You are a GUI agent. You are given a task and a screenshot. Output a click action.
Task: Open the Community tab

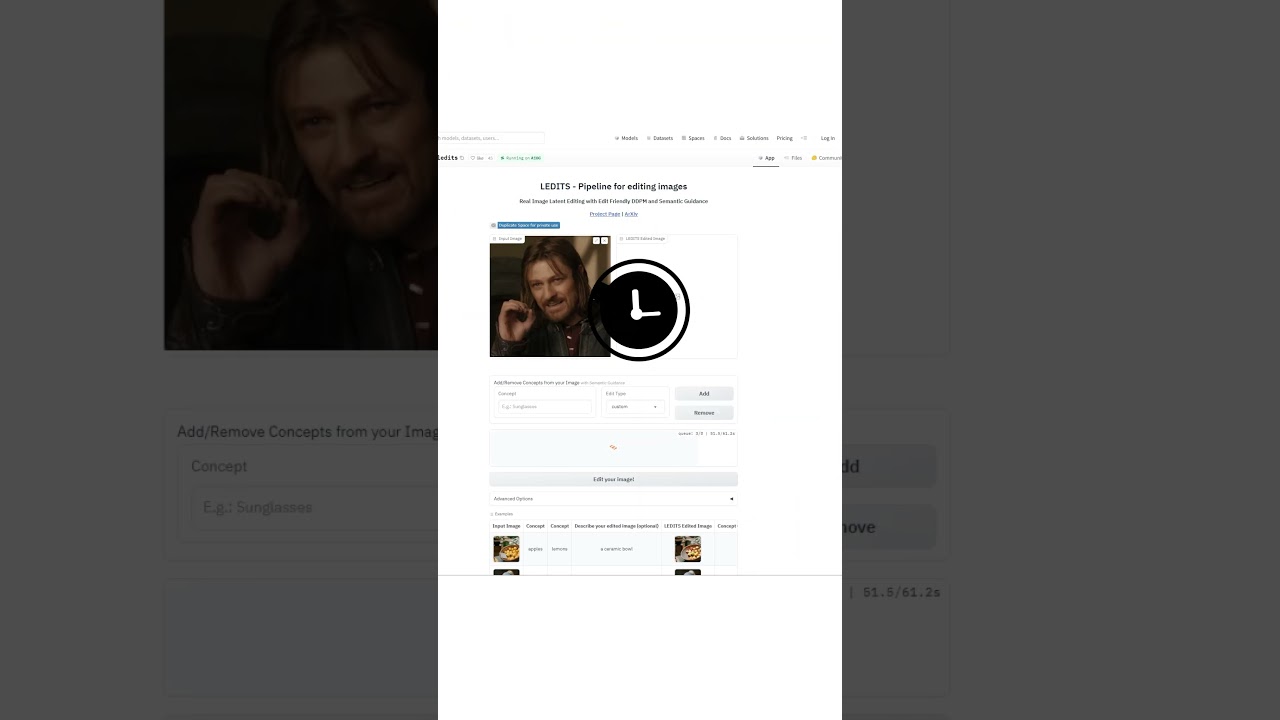[827, 158]
